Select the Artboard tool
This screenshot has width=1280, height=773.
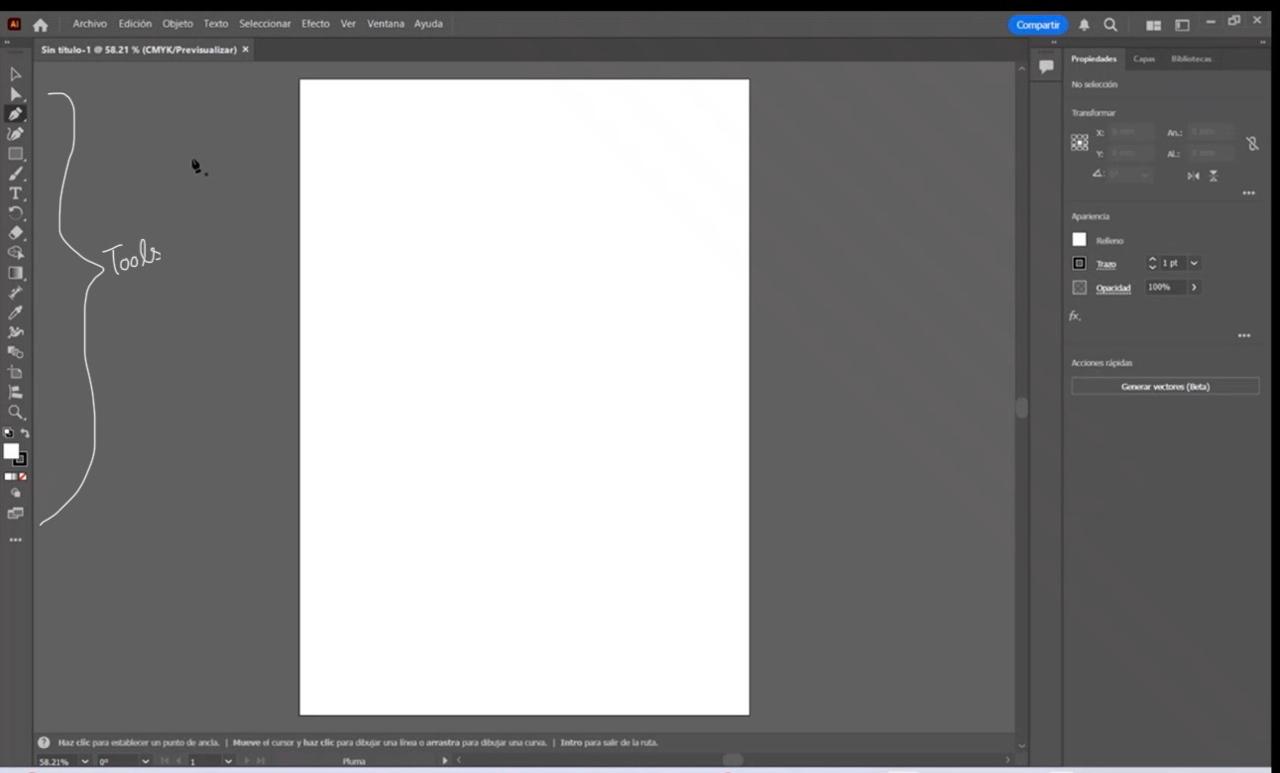(15, 372)
